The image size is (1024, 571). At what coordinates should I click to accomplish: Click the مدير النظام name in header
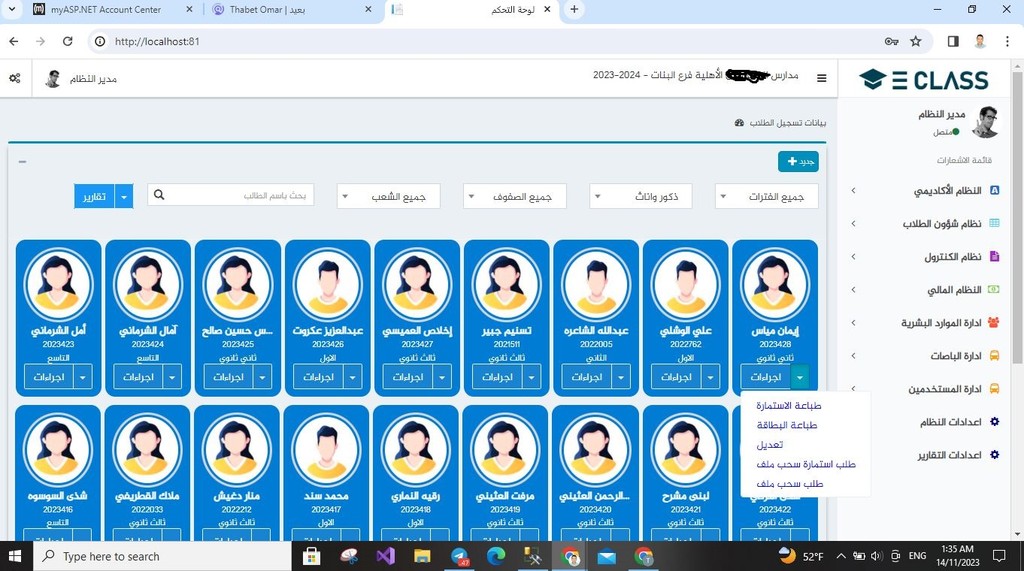coord(93,78)
